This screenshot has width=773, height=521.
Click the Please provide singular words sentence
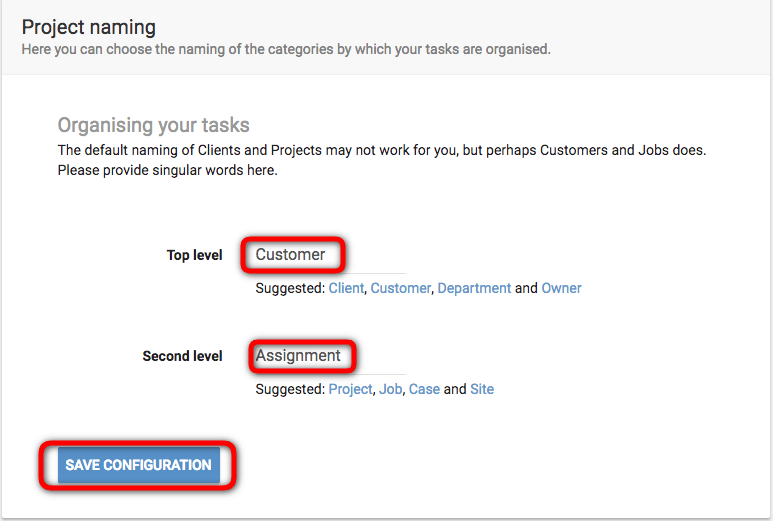168,170
